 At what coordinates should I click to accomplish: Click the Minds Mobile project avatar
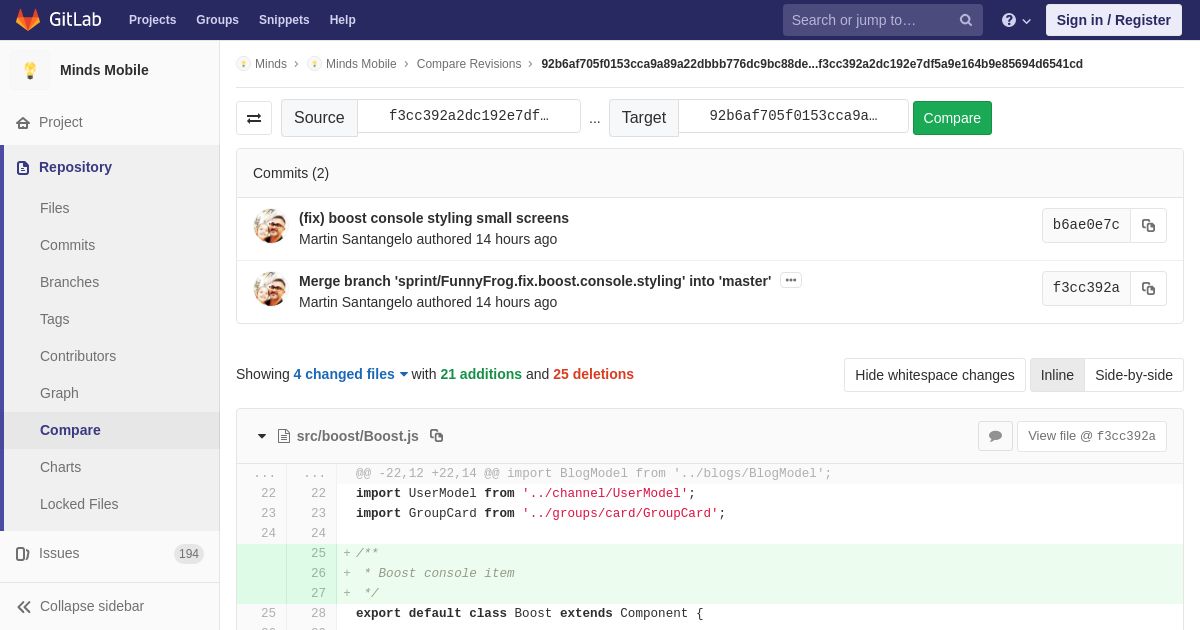coord(30,70)
